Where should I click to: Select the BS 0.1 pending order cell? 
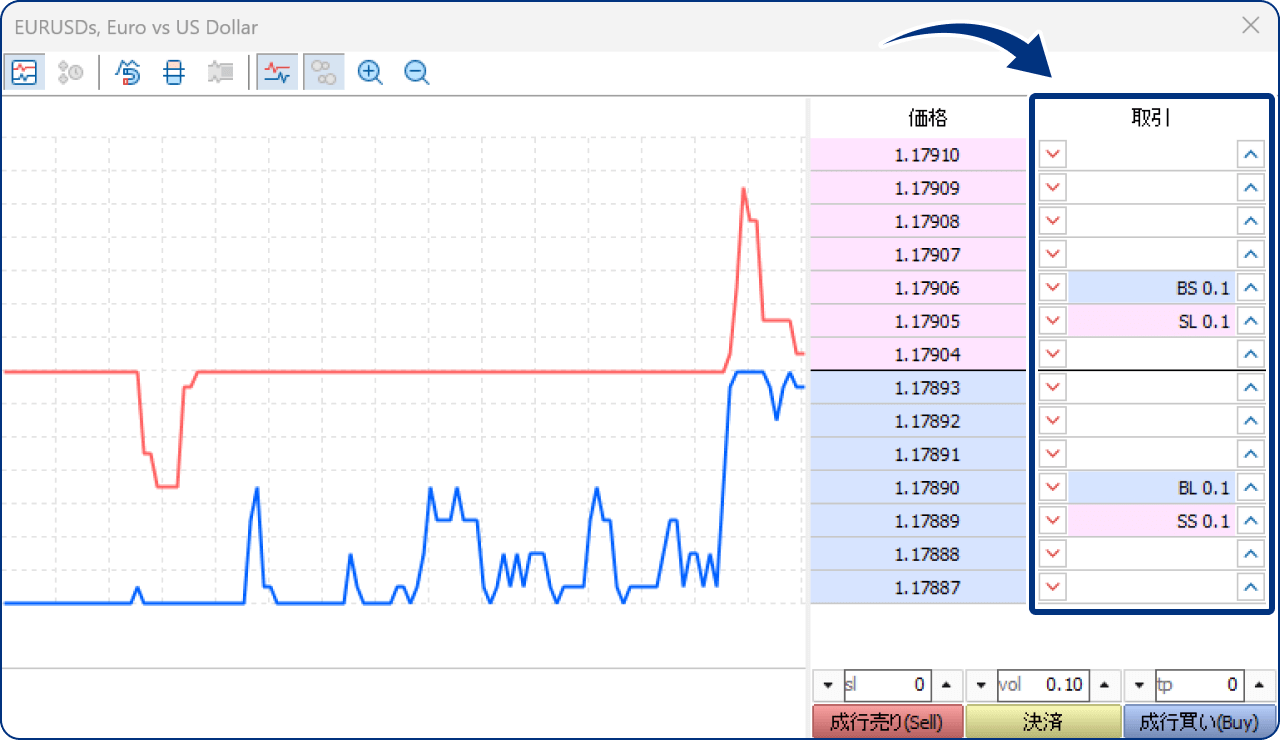(x=1151, y=288)
